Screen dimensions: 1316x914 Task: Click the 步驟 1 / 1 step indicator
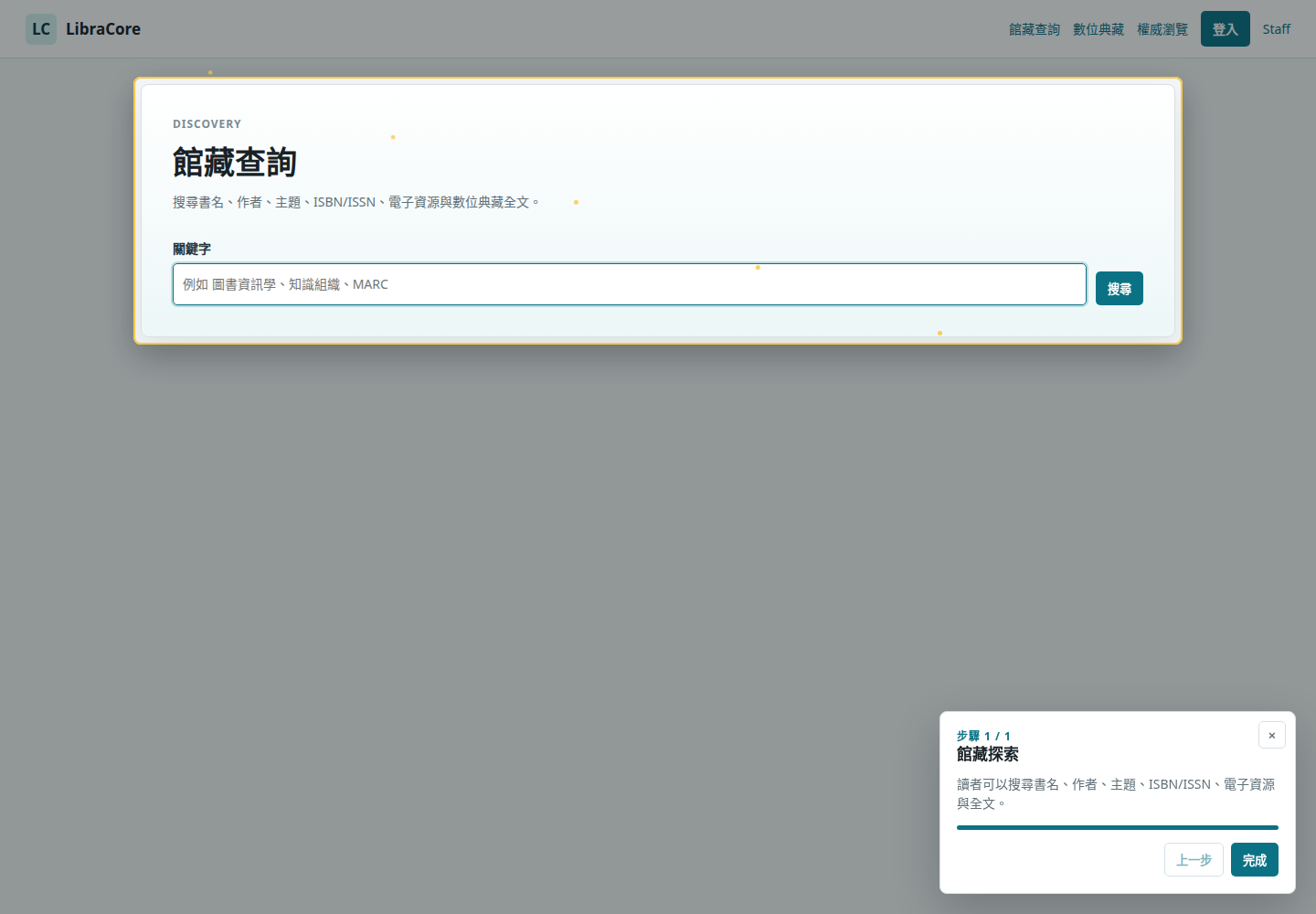tap(983, 736)
